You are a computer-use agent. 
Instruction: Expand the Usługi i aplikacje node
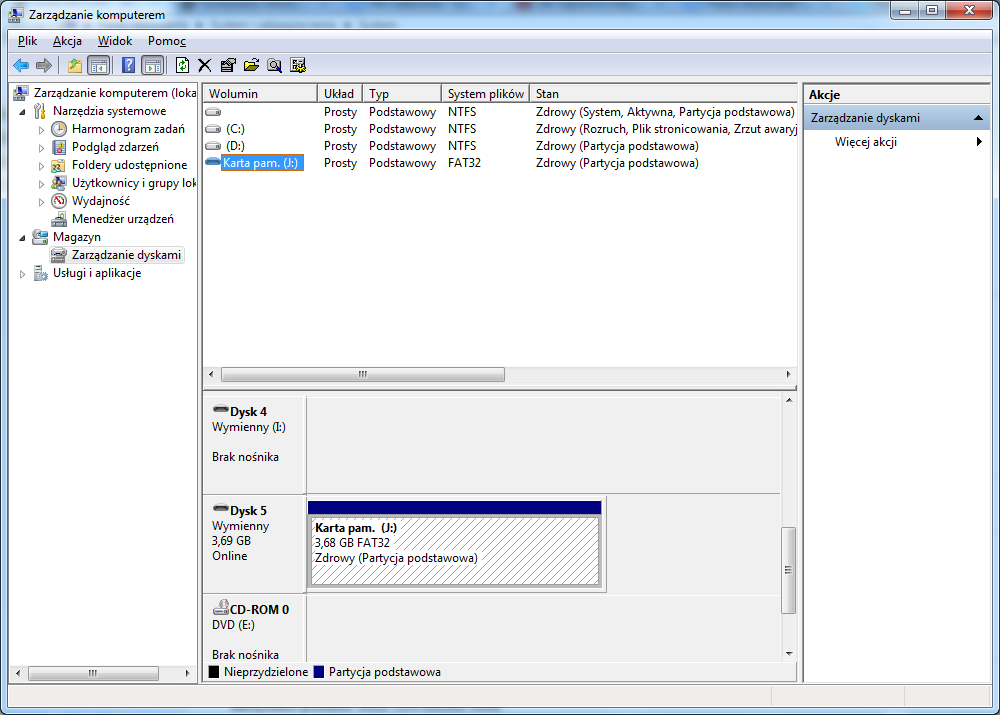(x=23, y=274)
